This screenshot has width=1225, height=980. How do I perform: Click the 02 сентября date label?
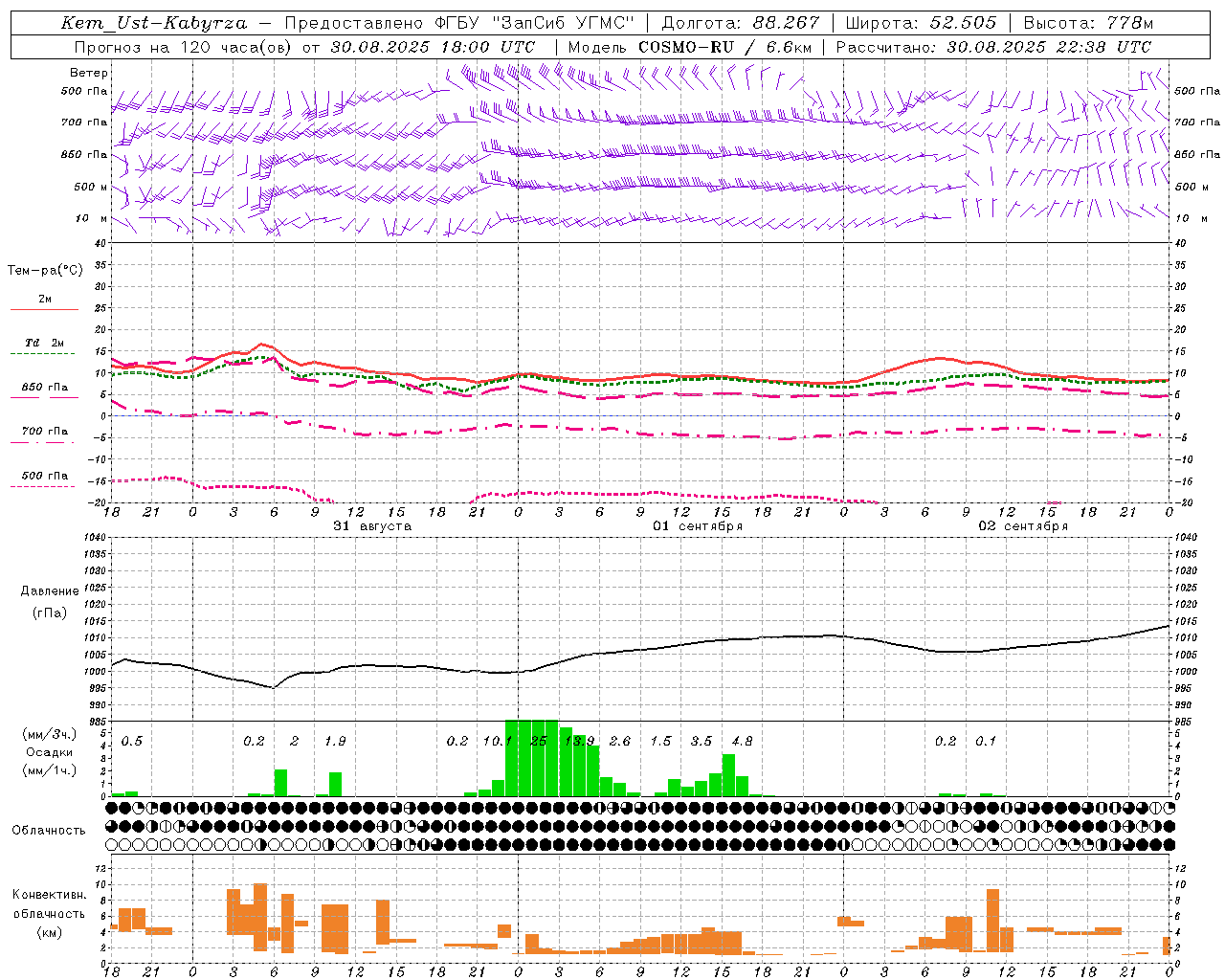point(1022,526)
